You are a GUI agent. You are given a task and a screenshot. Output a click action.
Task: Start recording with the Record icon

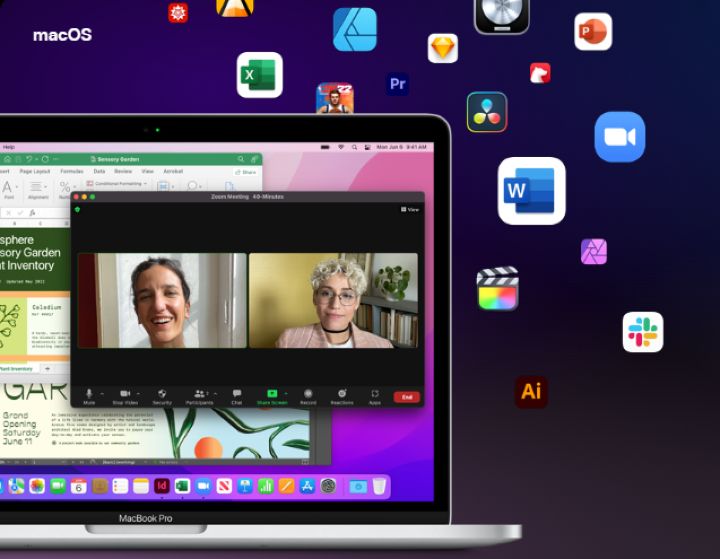click(x=308, y=394)
